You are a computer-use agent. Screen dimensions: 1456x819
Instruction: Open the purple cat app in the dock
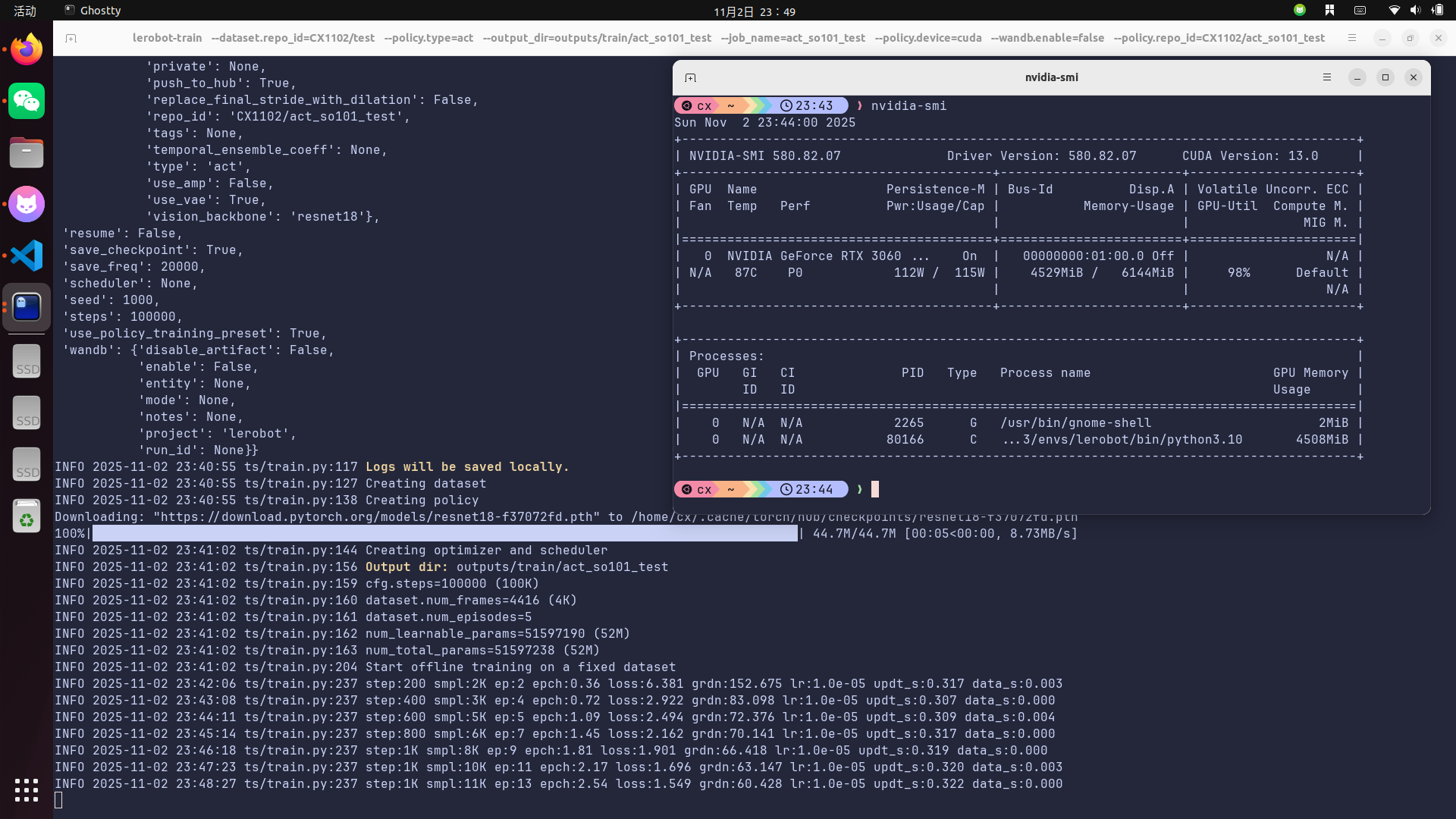coord(27,204)
